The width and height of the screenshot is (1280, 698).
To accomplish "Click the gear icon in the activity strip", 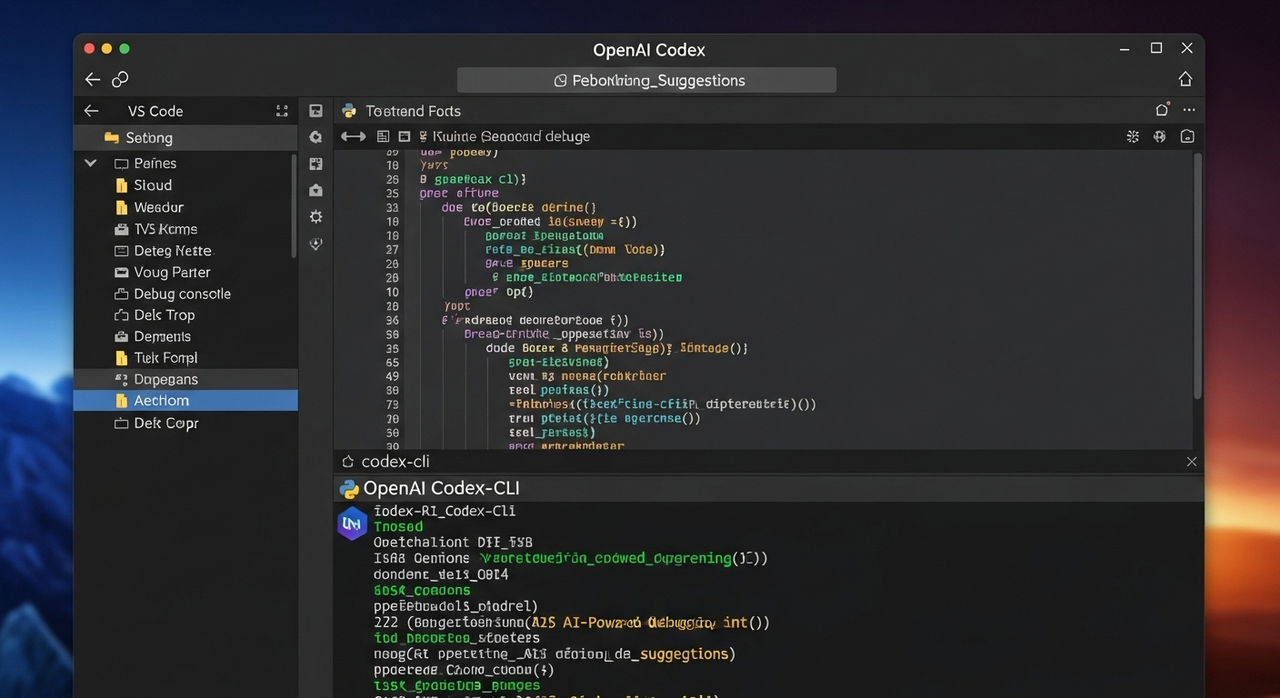I will [x=316, y=216].
